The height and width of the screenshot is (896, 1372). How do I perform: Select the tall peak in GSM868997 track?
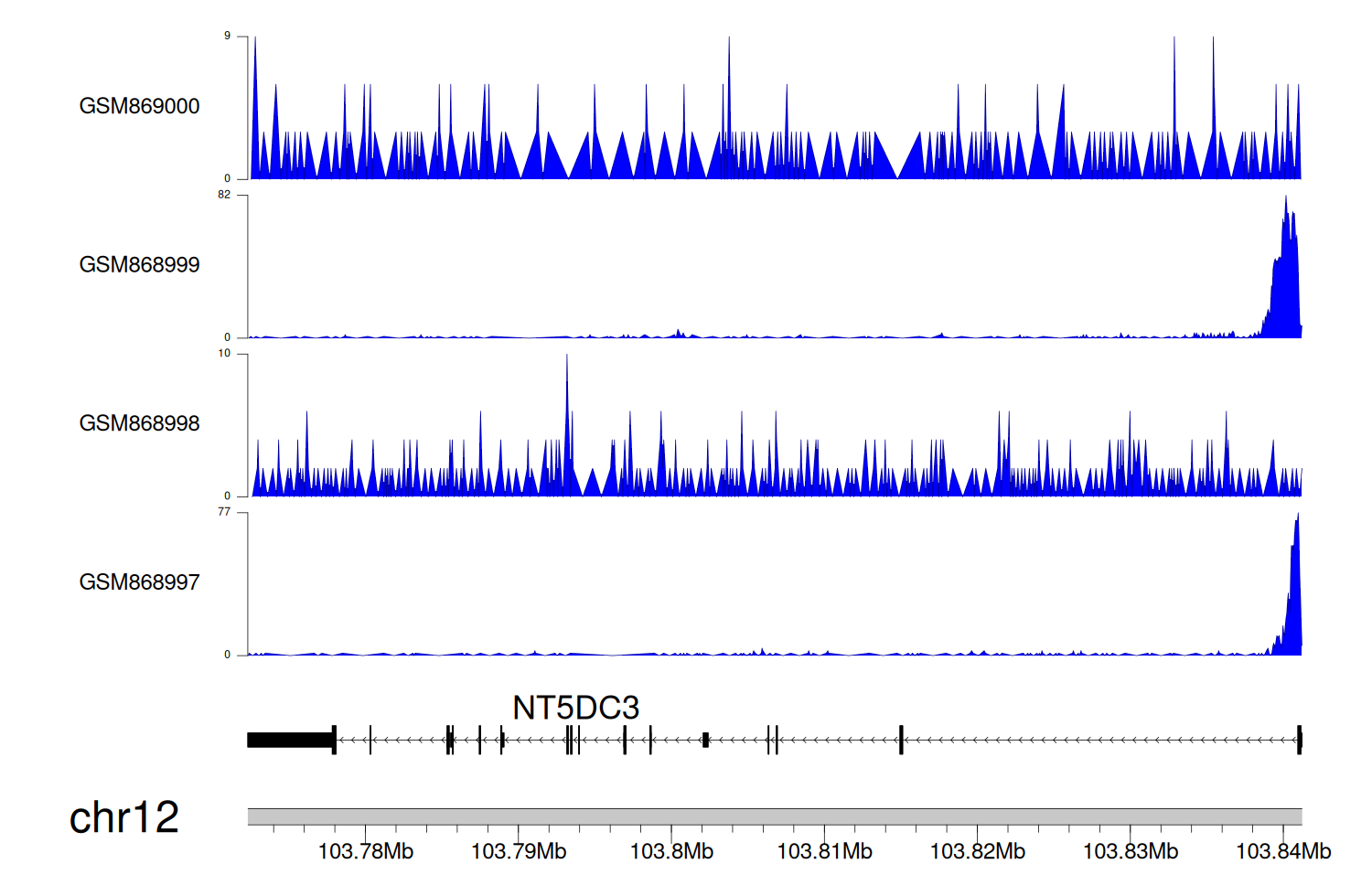(x=1295, y=594)
